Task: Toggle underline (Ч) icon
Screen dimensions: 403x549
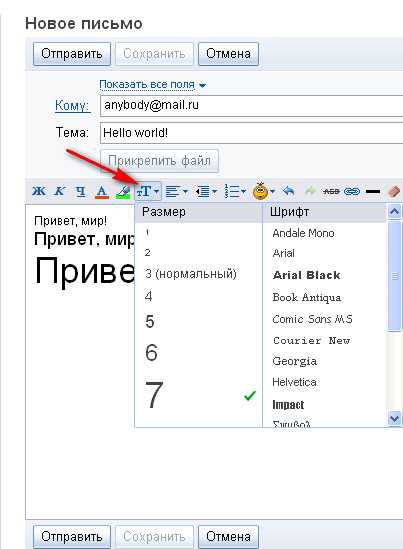Action: click(81, 192)
